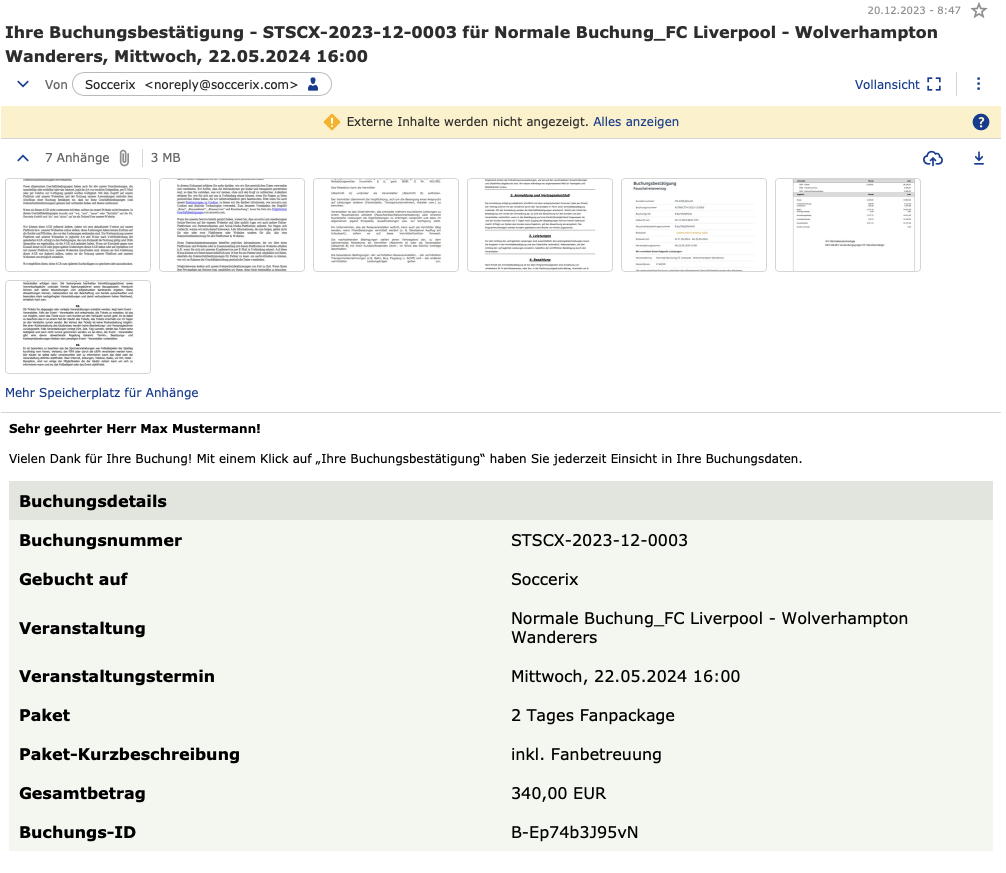Image resolution: width=1006 pixels, height=873 pixels.
Task: Open the fourth attachment thumbnail
Action: tap(540, 225)
